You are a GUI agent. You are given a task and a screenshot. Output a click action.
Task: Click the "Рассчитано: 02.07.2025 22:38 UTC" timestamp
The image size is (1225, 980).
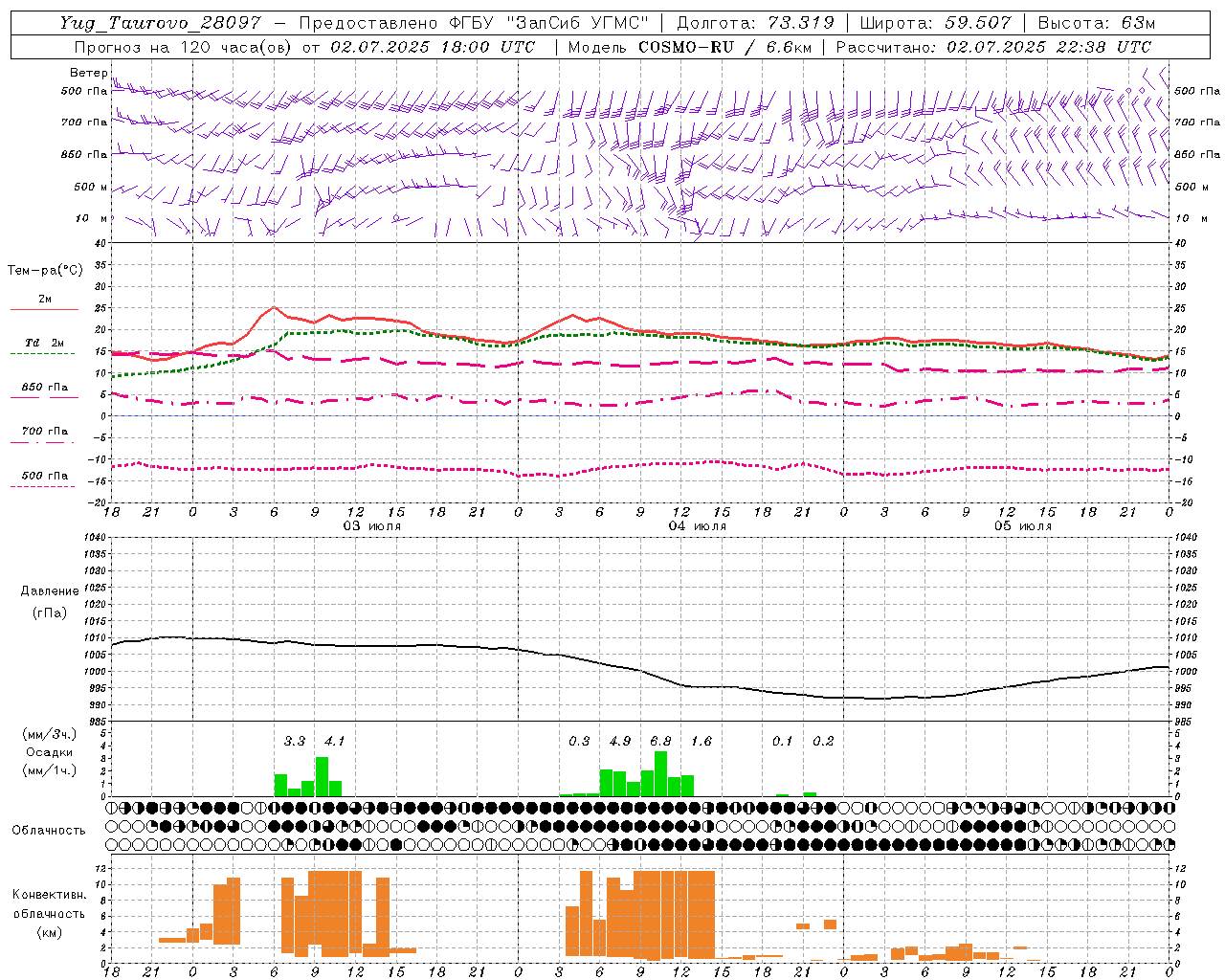993,47
